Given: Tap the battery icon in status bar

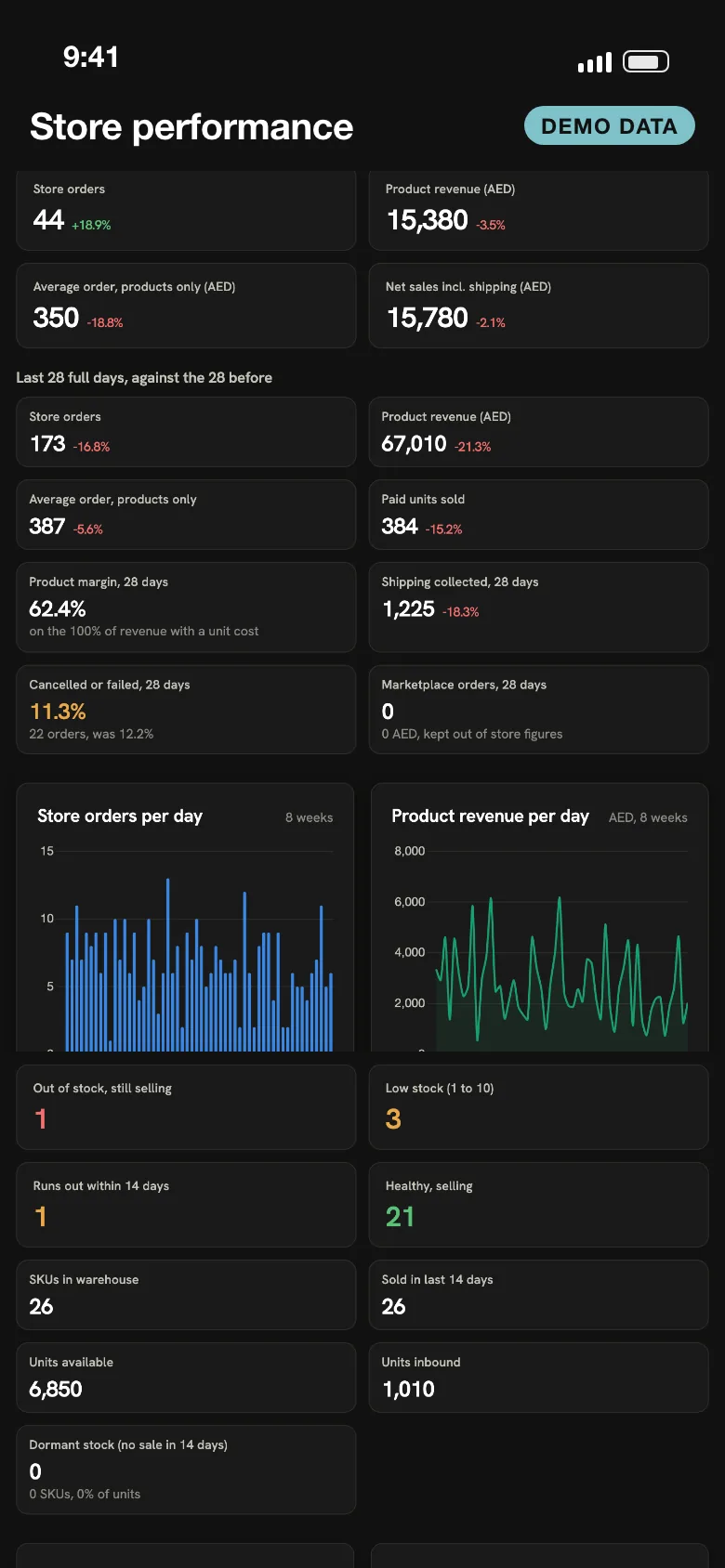Looking at the screenshot, I should point(646,62).
